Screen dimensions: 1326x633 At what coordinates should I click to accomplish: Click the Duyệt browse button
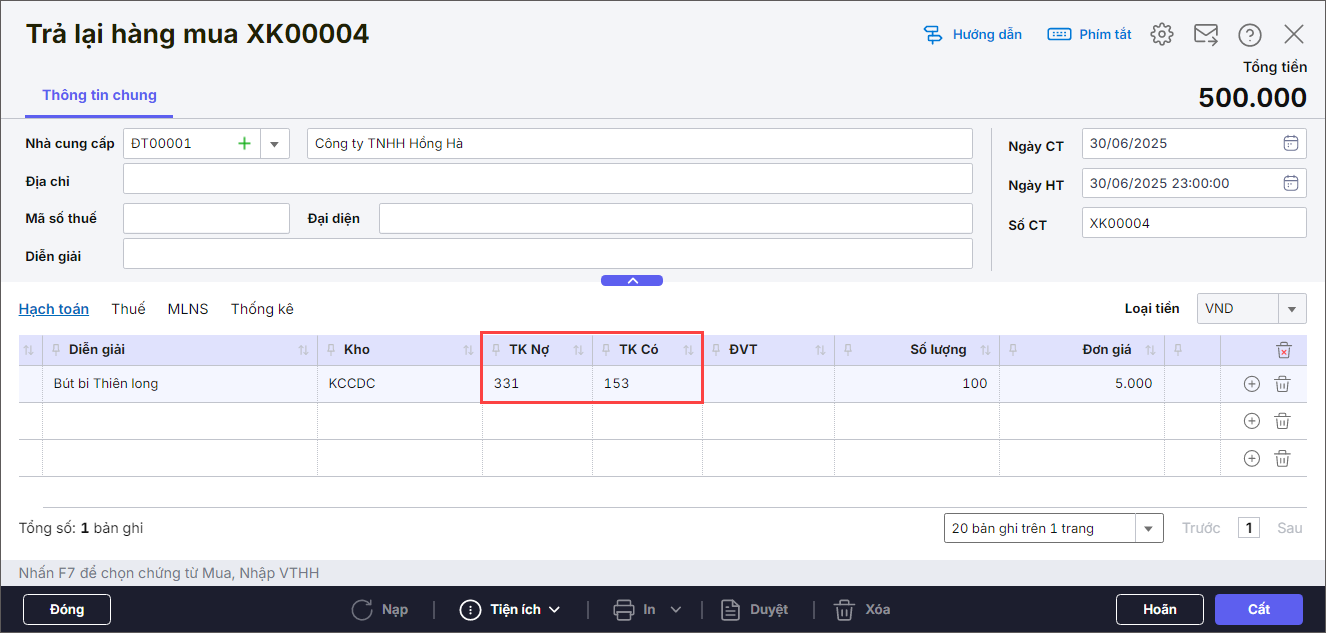tap(755, 609)
